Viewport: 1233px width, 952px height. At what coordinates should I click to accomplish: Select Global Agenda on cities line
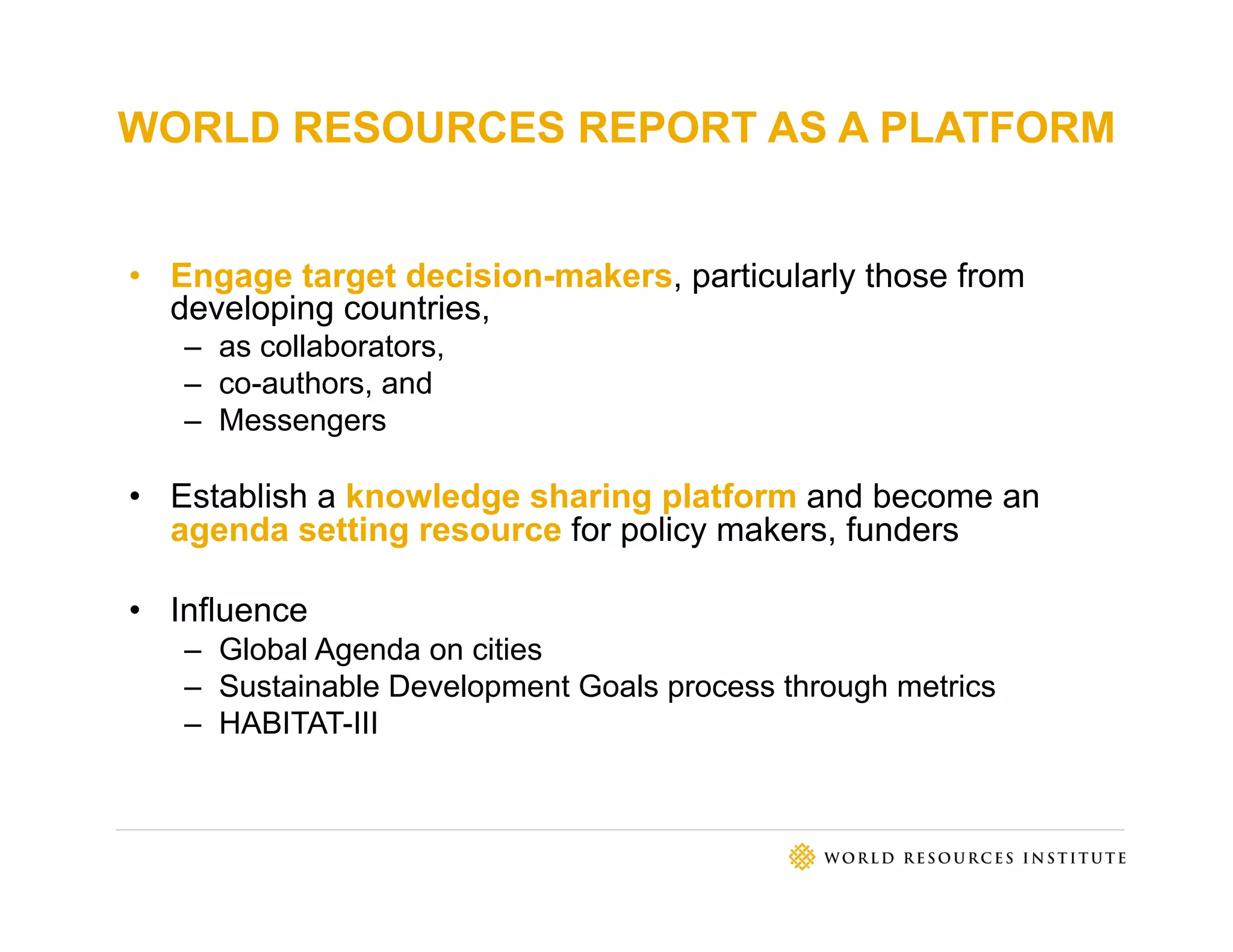[380, 650]
